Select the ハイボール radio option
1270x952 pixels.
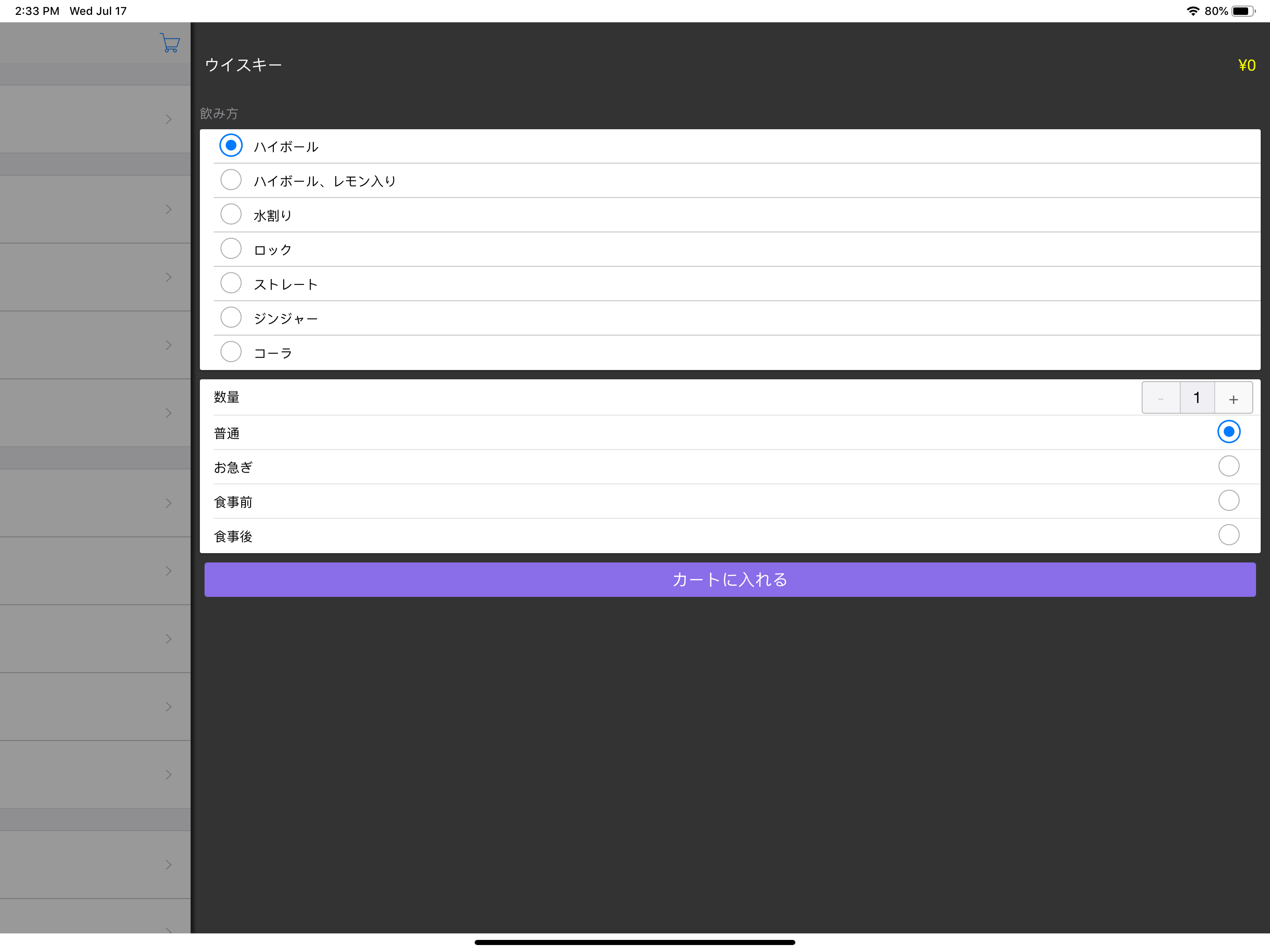(231, 146)
